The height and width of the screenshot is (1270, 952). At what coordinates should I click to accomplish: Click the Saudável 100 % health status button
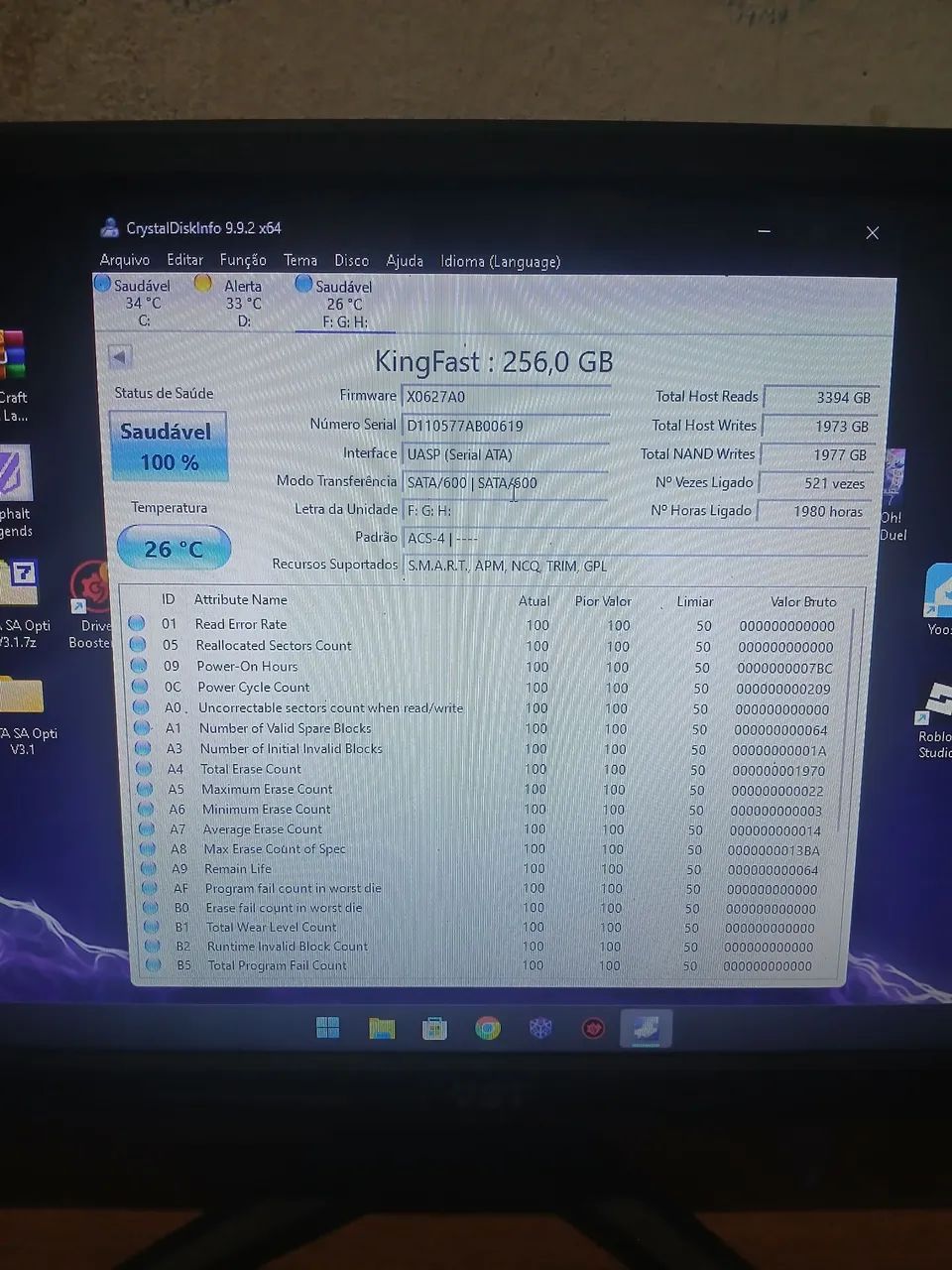168,446
